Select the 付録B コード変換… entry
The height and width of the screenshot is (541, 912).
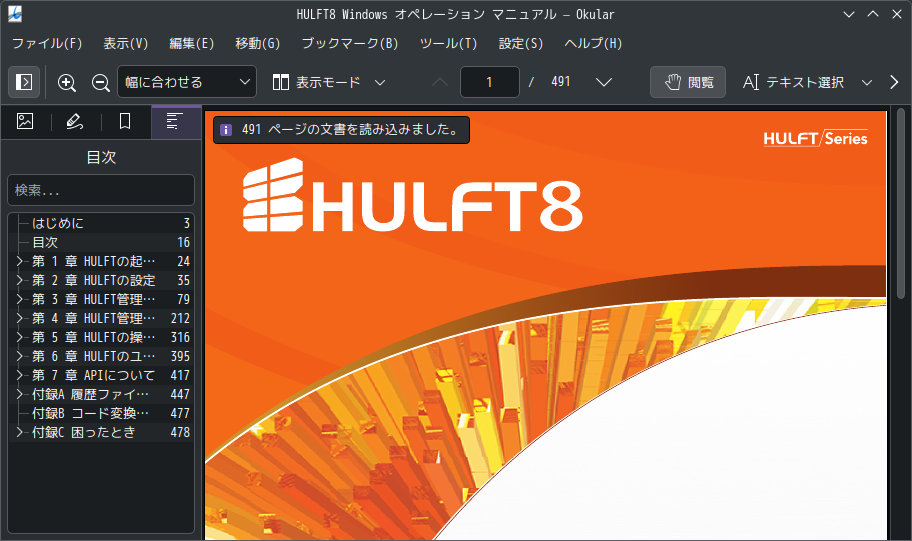point(101,413)
